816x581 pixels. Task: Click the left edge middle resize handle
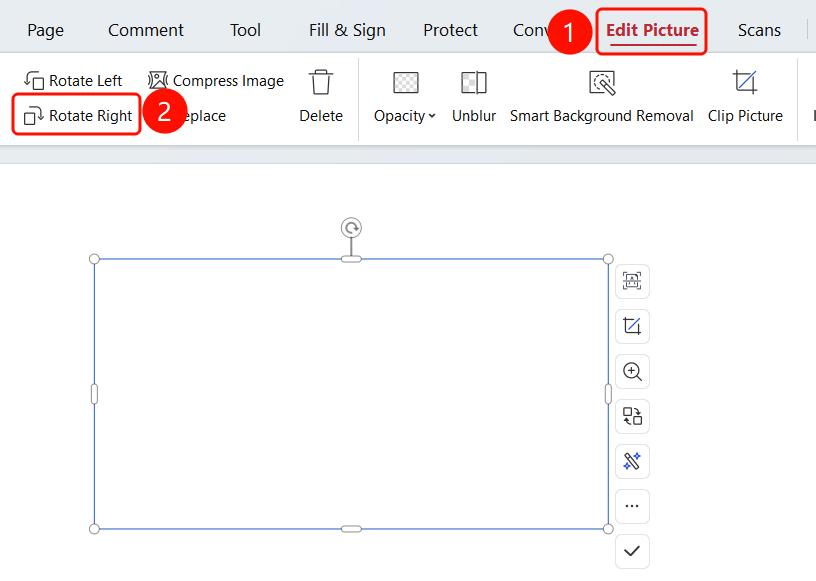pos(94,394)
